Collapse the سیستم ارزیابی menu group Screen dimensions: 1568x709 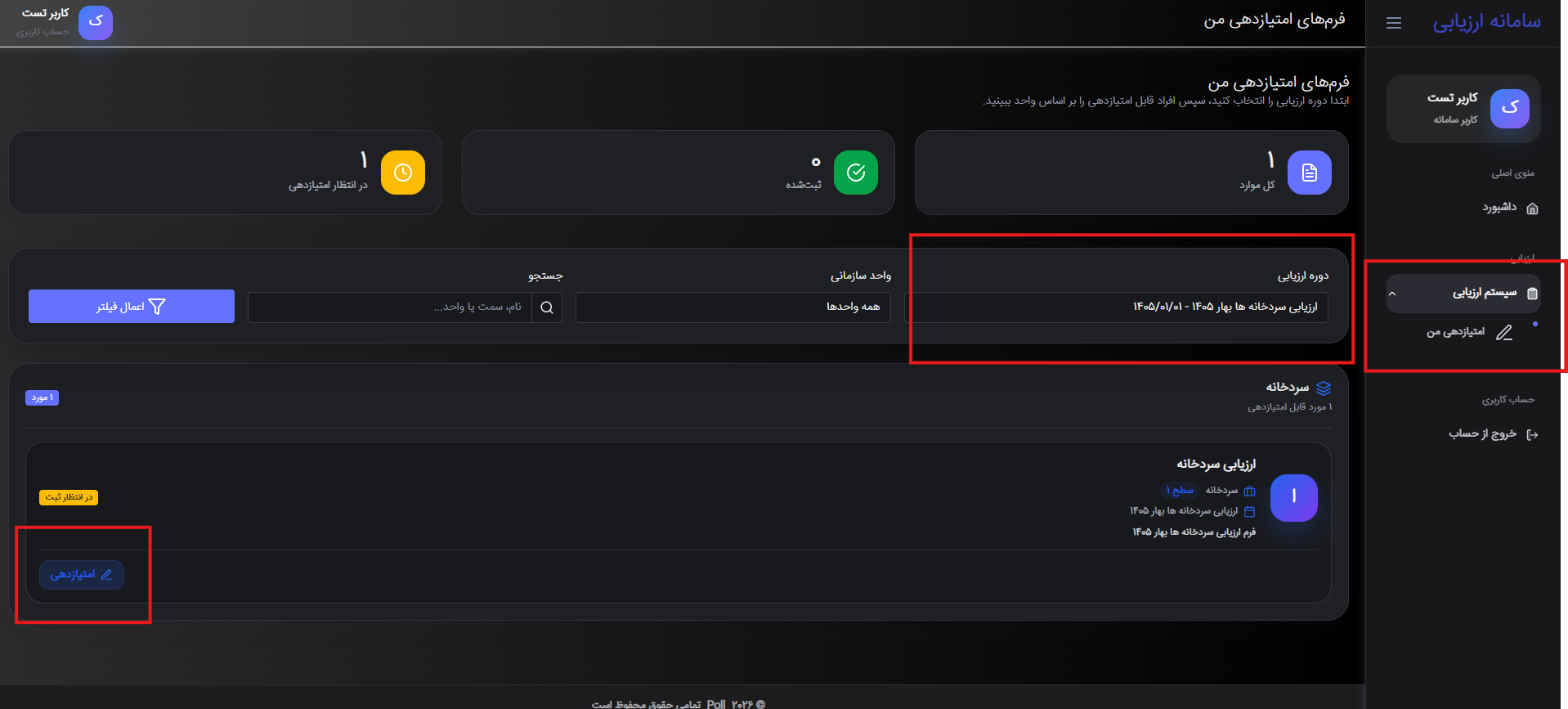1463,293
